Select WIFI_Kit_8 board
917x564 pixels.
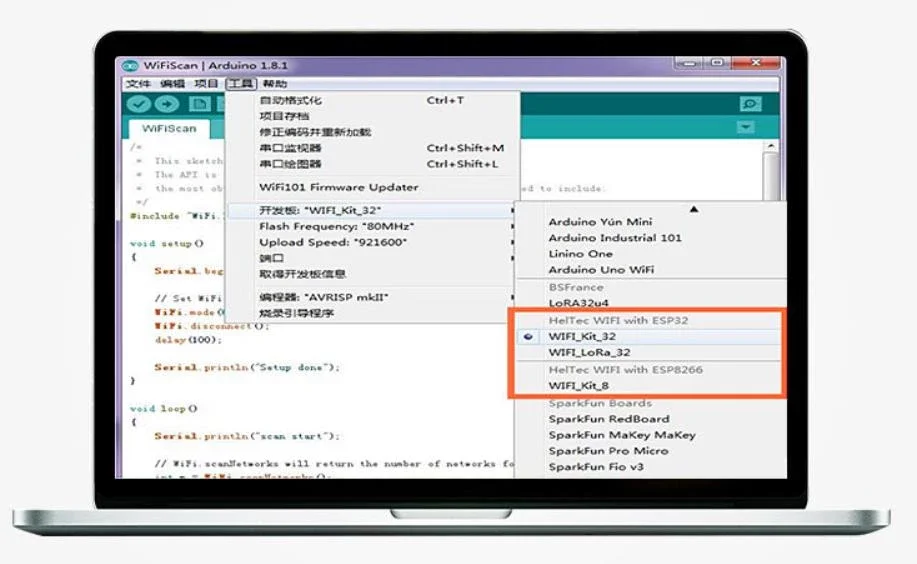coord(650,386)
